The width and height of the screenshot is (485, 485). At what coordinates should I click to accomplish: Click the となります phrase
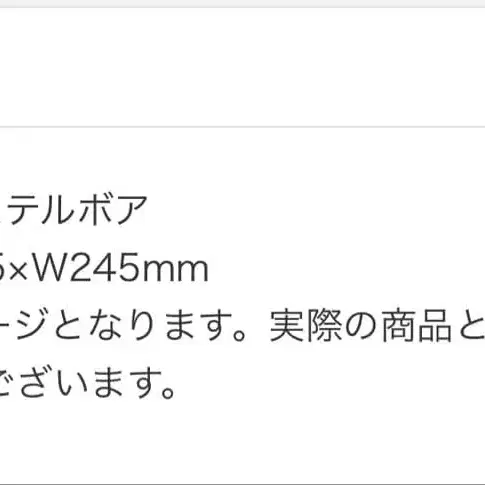tap(142, 326)
